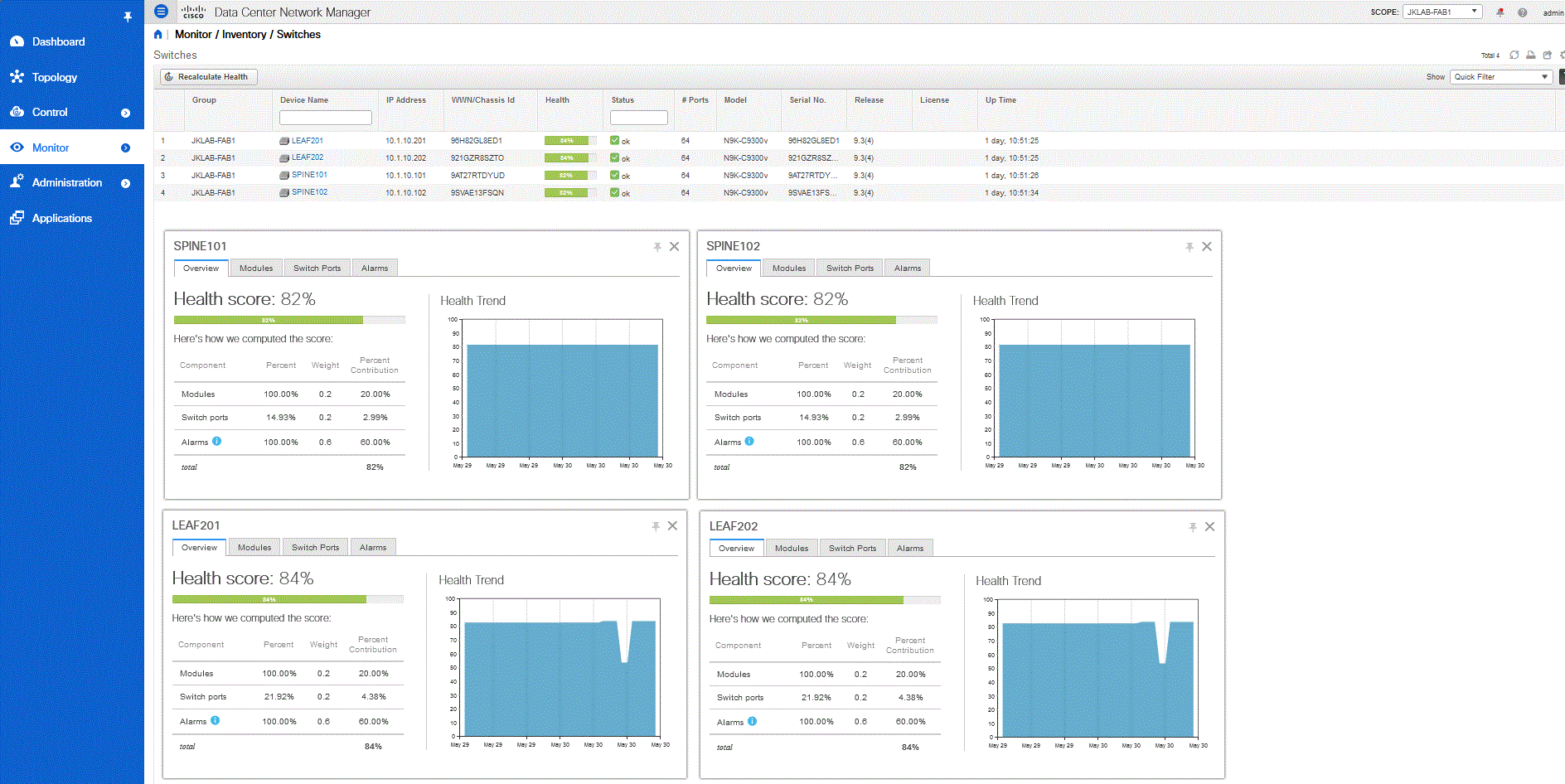The image size is (1565, 784).
Task: Open the Topology menu item
Action: point(55,77)
